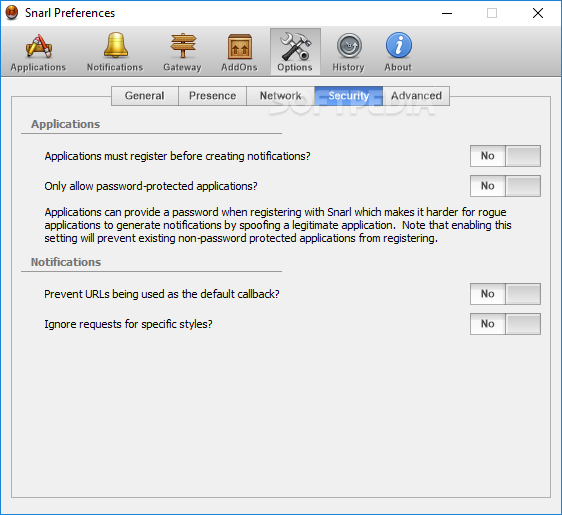Click the 'Applications' section heading

[66, 124]
